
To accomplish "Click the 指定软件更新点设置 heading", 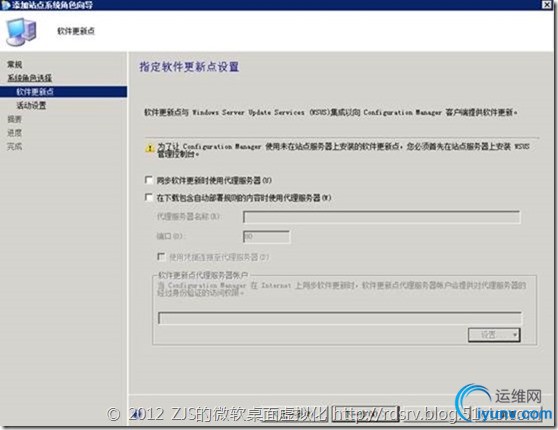I will click(x=189, y=67).
